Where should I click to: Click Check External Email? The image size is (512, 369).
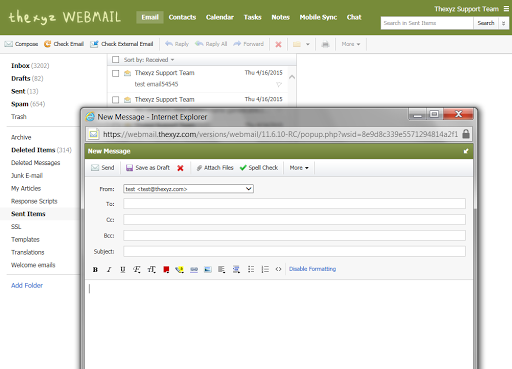pos(122,44)
